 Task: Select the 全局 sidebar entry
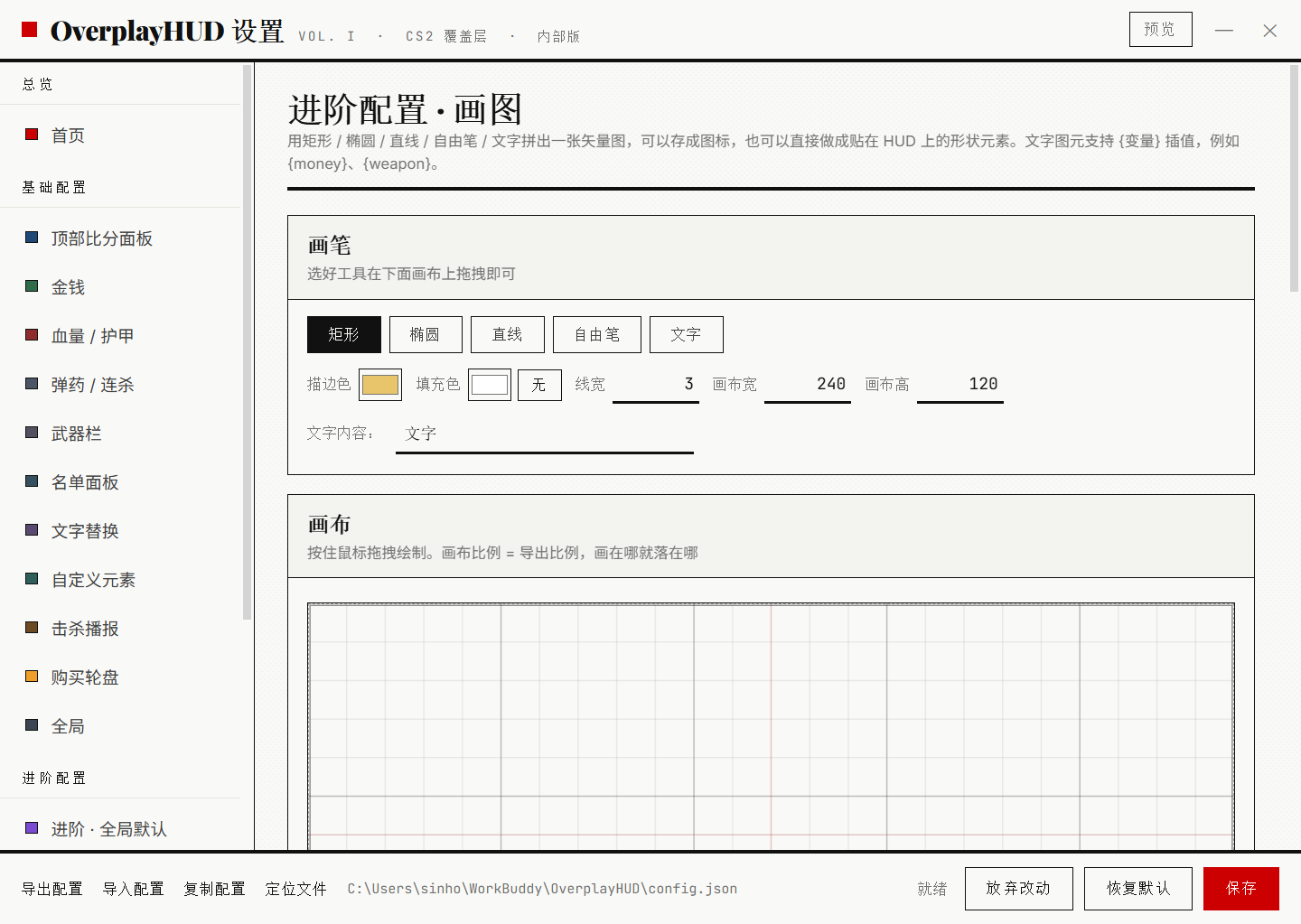click(121, 726)
